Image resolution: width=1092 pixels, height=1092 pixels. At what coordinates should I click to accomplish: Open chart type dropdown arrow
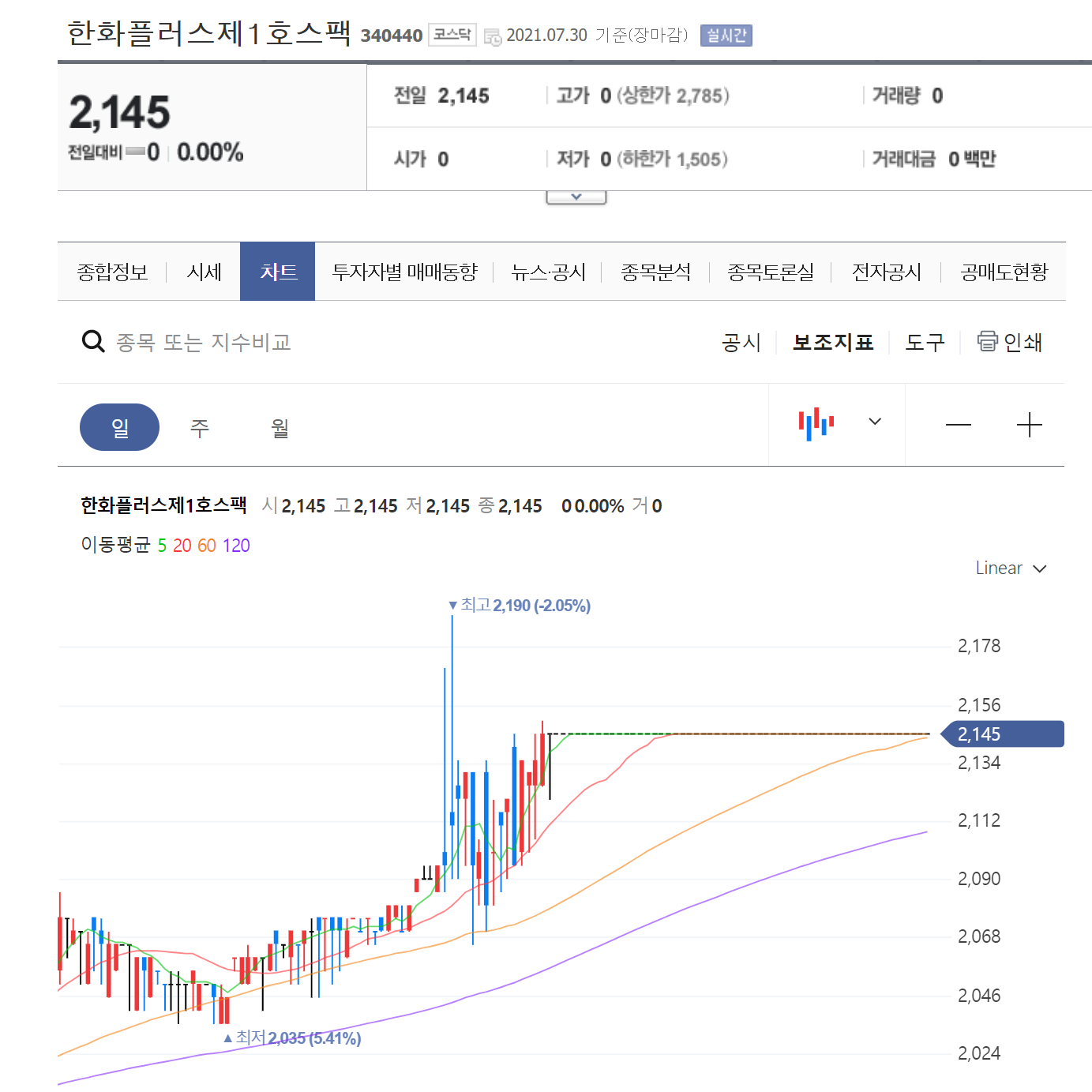coord(875,422)
